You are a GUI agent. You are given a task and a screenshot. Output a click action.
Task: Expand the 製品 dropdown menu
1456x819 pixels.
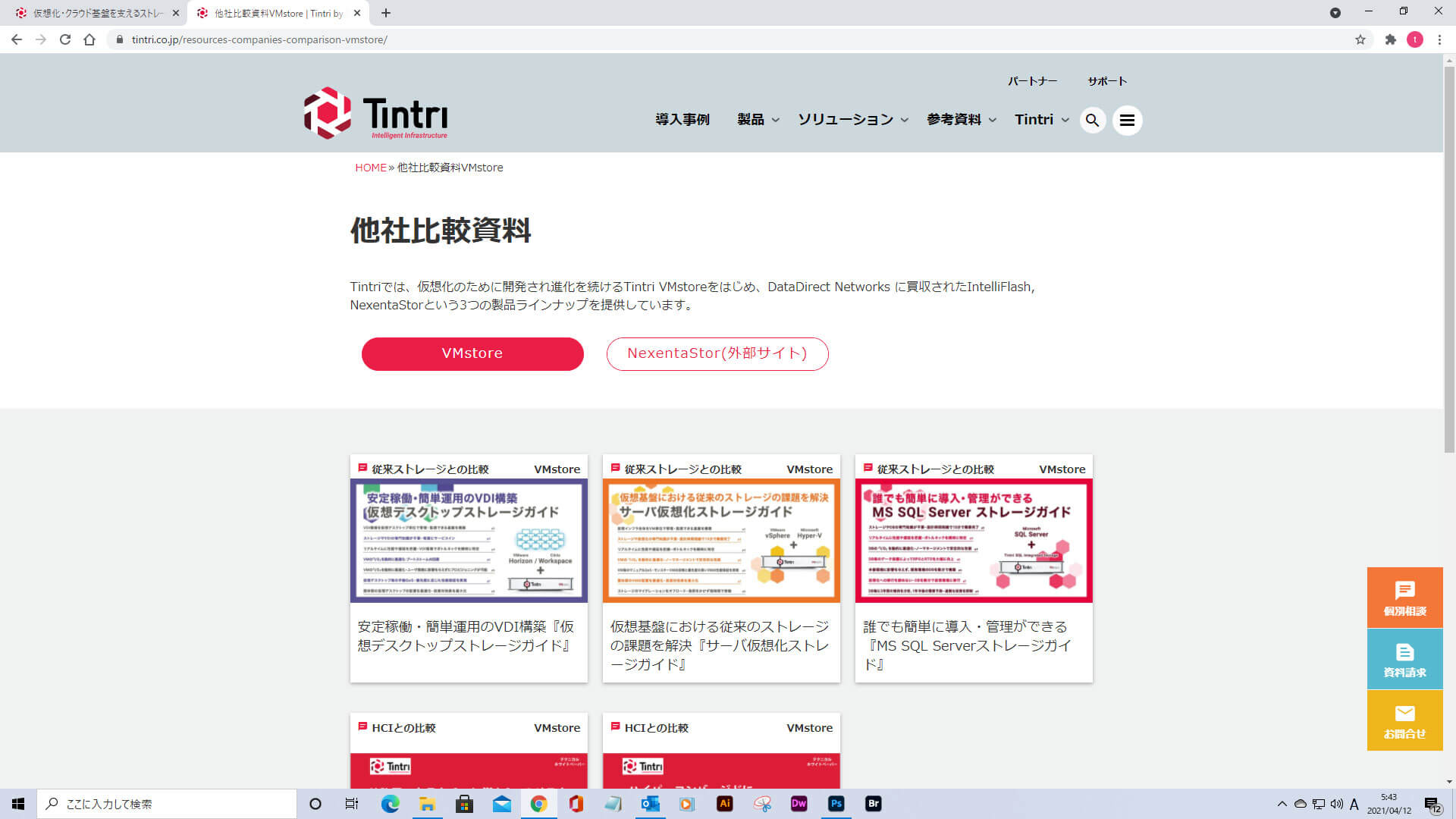(x=758, y=120)
